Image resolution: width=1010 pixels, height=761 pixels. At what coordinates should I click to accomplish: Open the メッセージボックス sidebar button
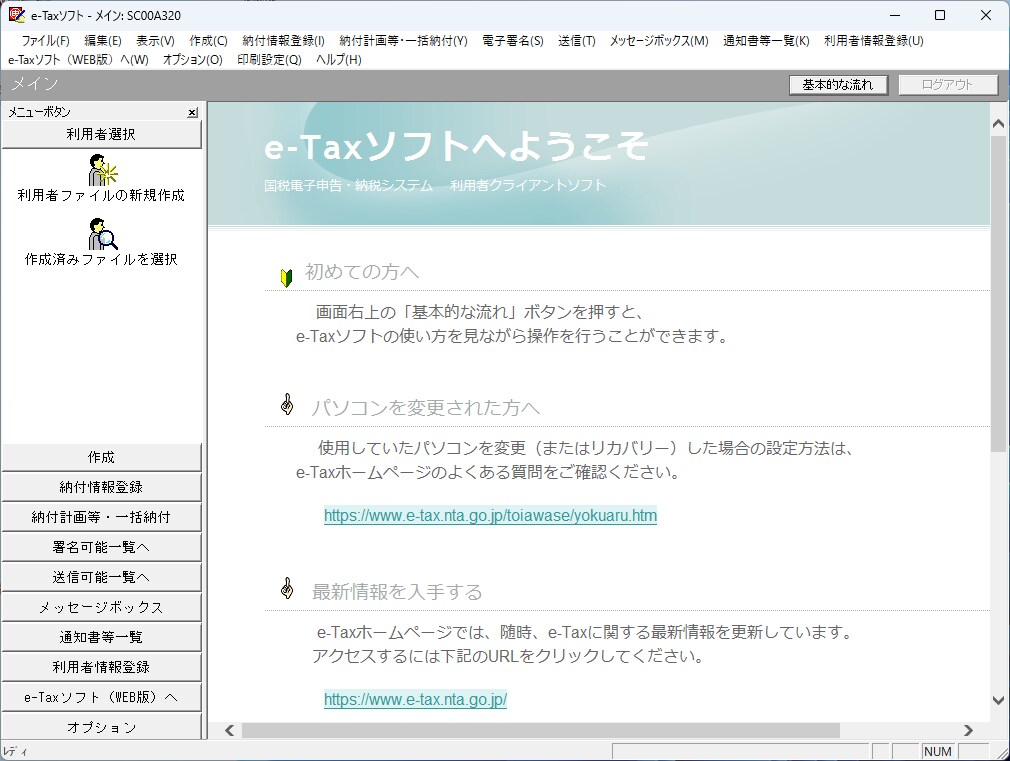click(101, 607)
